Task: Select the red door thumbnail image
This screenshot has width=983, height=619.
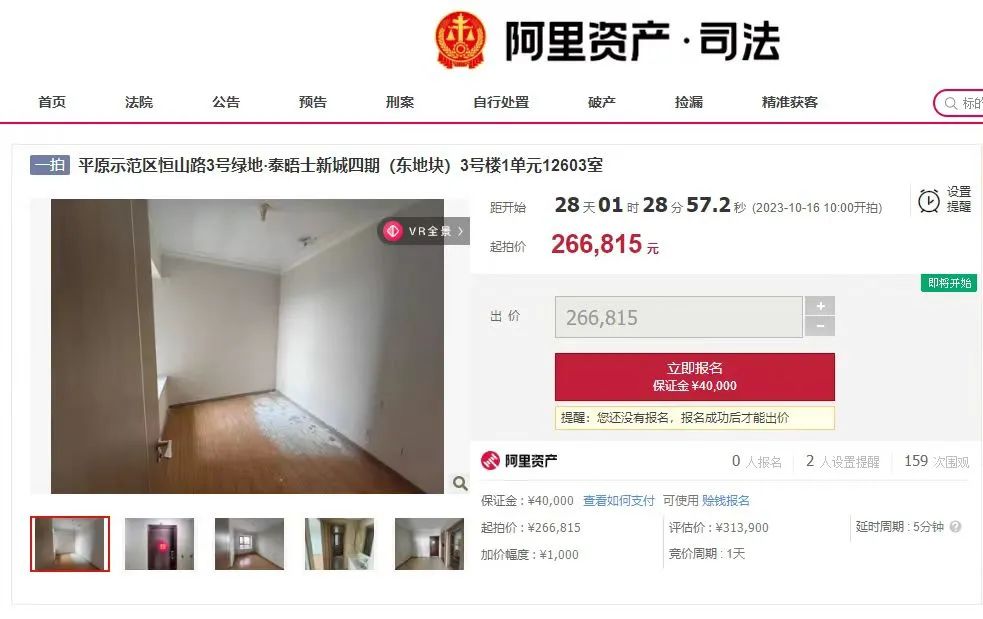Action: point(159,544)
